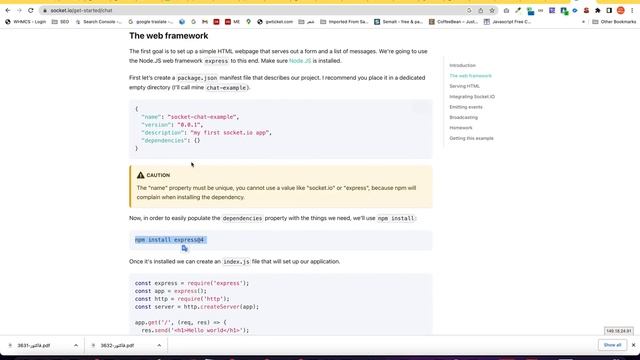Open the SEO bookmarks folder
Screen dimensions: 640x360
click(60, 22)
